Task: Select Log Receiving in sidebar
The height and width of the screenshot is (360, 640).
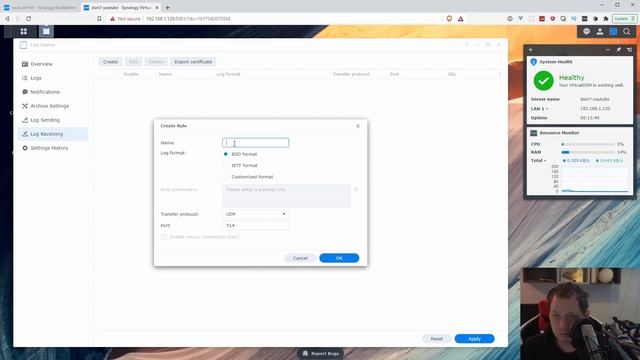Action: pyautogui.click(x=53, y=134)
